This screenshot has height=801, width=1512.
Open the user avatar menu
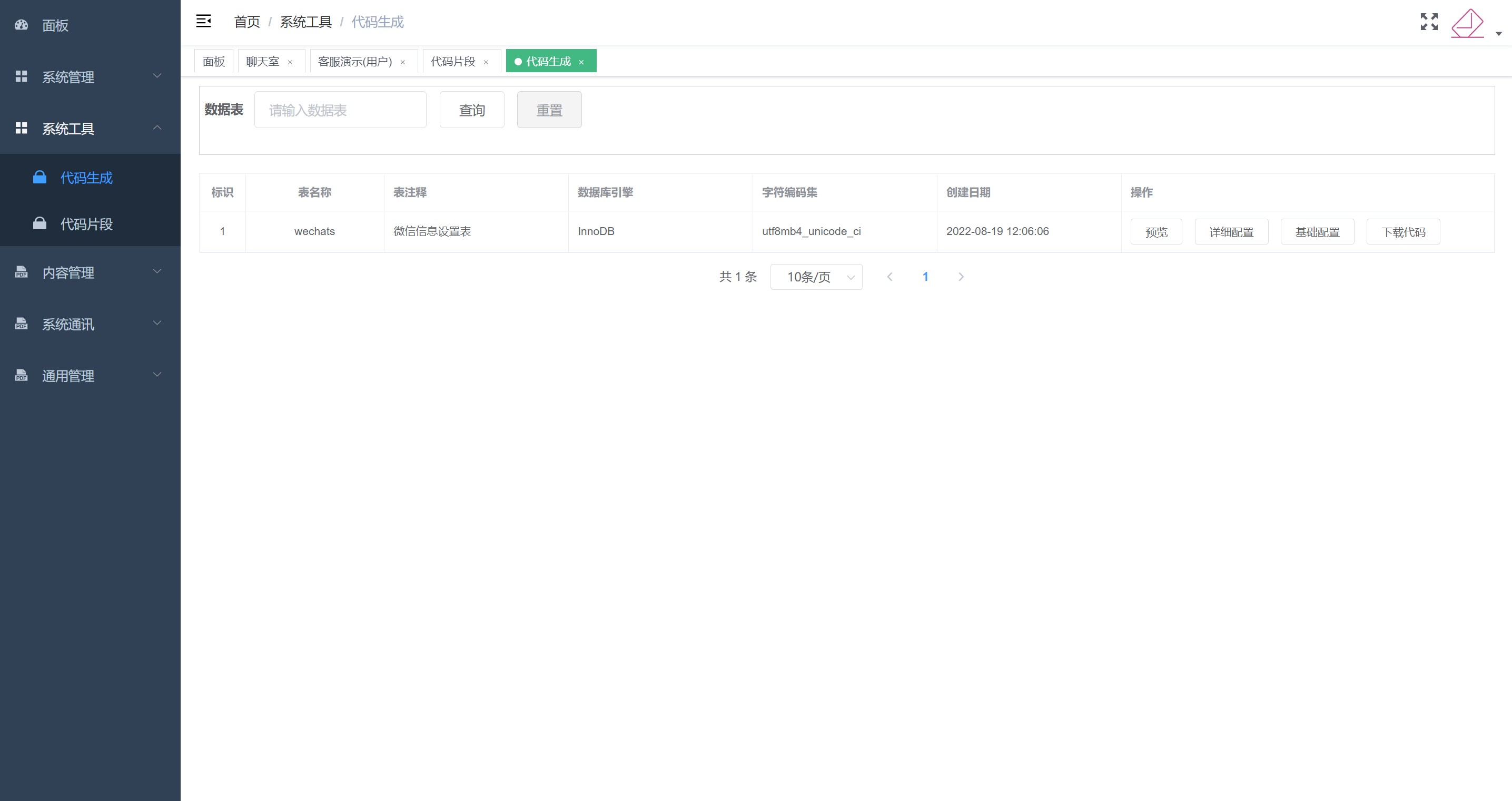1467,23
